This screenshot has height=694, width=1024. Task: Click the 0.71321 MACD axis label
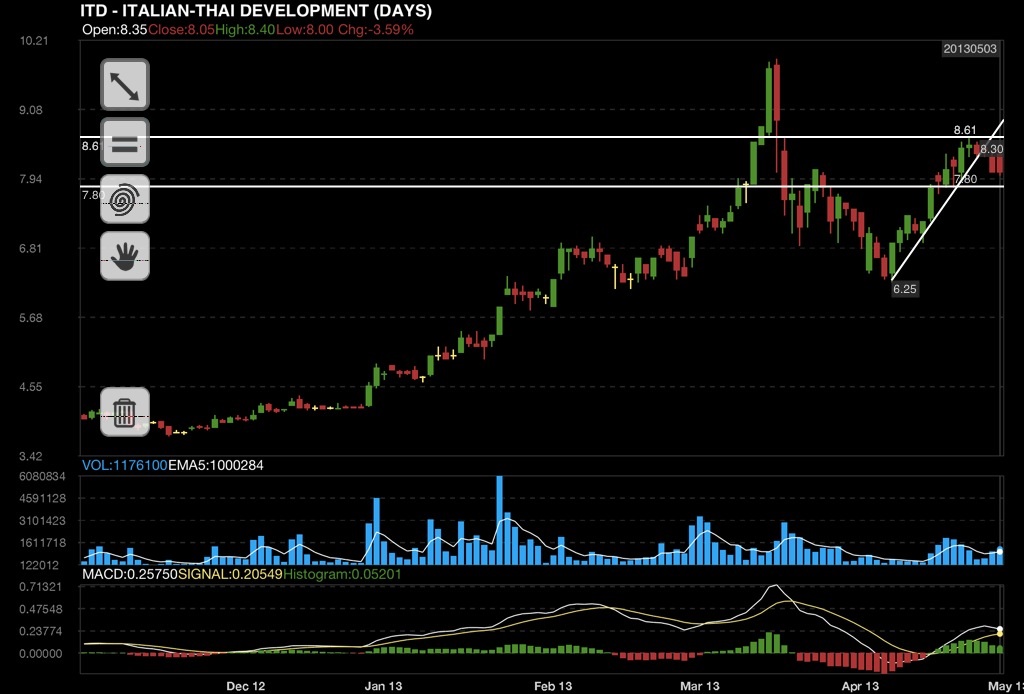tap(40, 587)
